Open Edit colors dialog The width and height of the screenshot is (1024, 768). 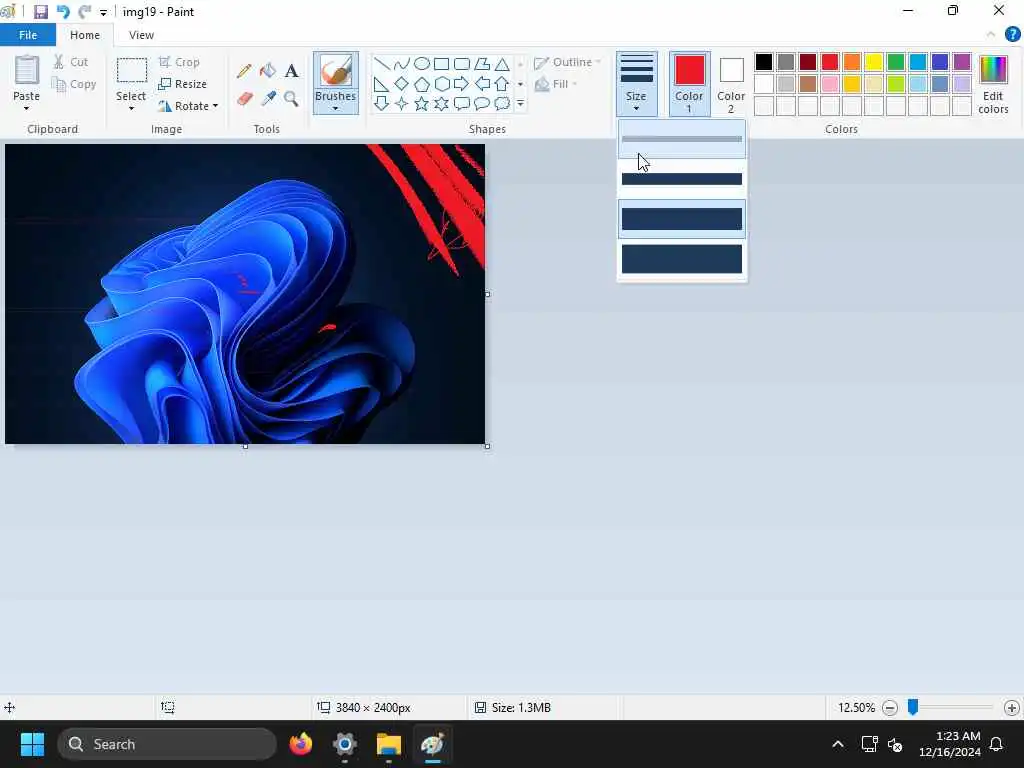[x=993, y=84]
